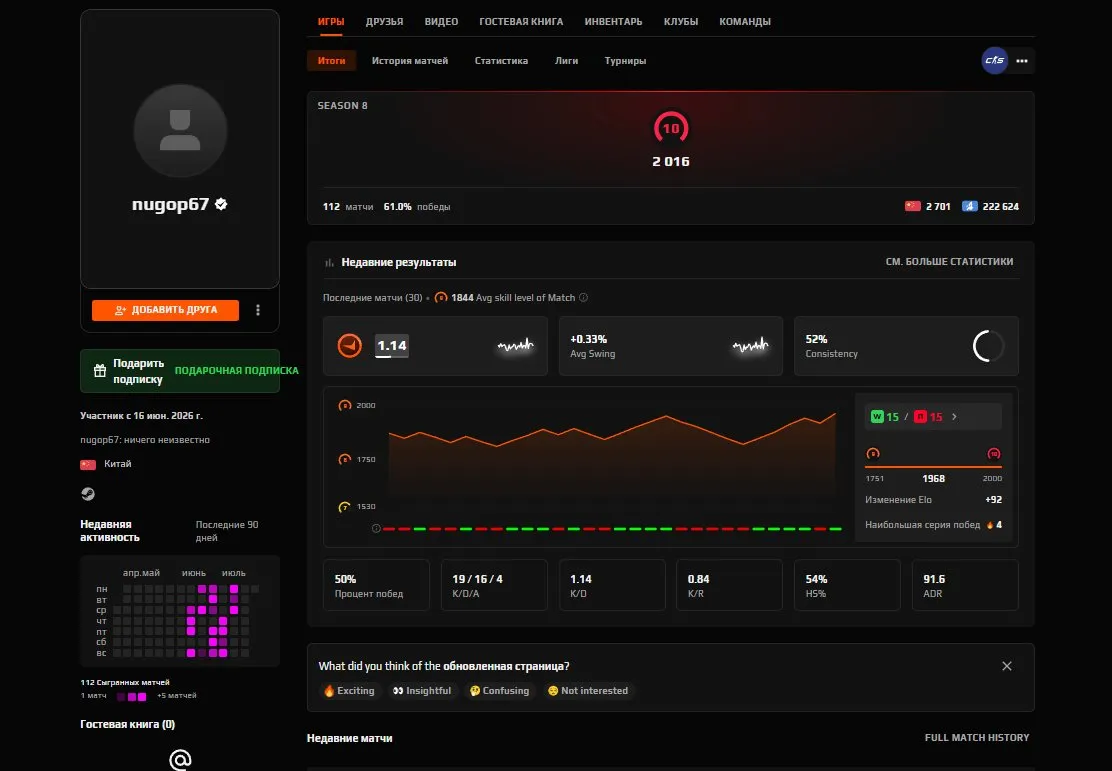1112x771 pixels.
Task: Click Подарить подписку gift button
Action: pos(180,371)
